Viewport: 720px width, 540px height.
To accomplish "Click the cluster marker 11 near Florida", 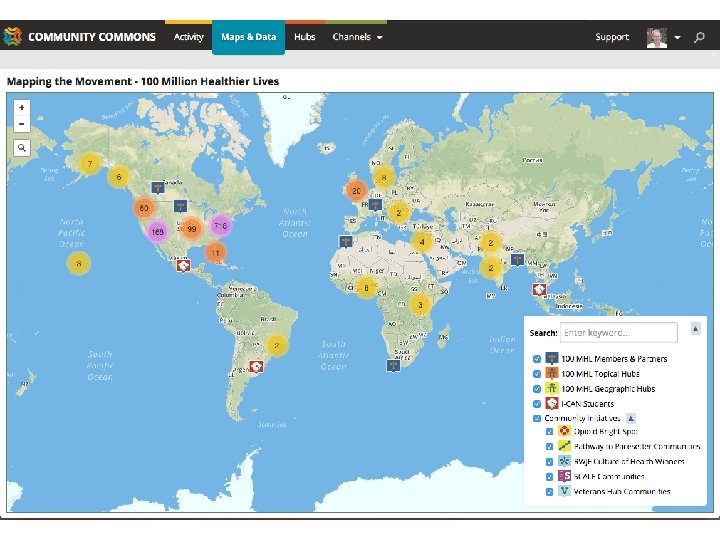I will coord(215,253).
